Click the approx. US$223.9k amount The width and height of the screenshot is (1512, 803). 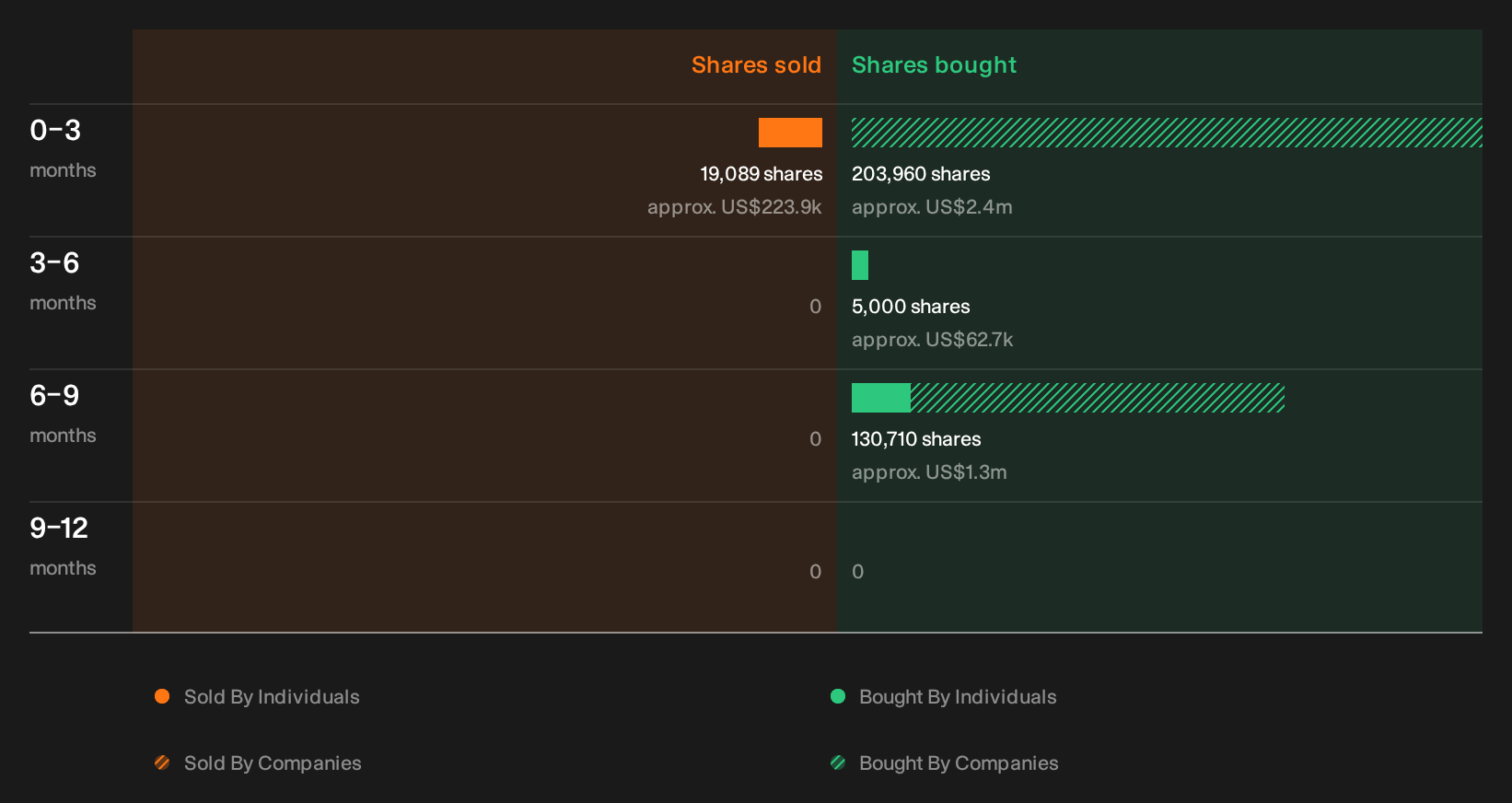734,207
